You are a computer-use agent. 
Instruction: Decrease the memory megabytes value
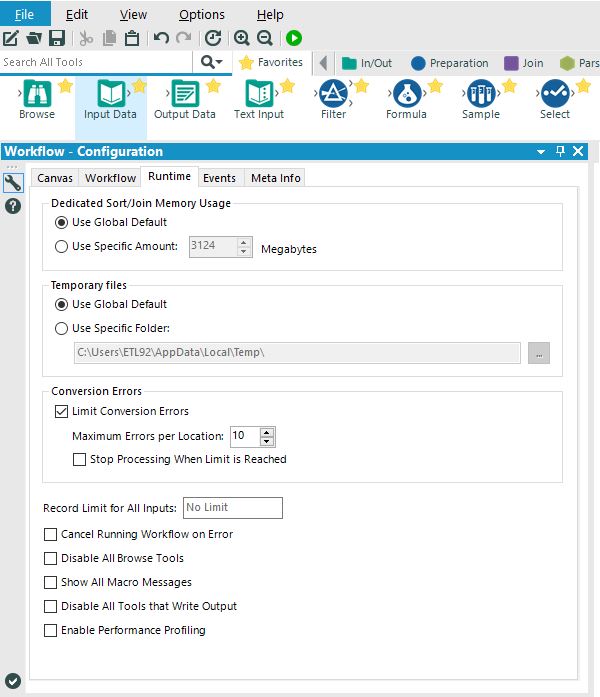tap(244, 251)
